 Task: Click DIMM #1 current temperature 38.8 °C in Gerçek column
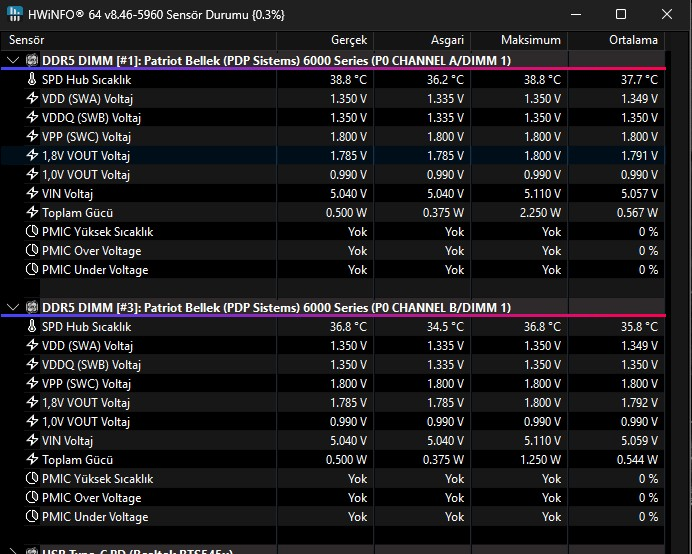pyautogui.click(x=348, y=80)
